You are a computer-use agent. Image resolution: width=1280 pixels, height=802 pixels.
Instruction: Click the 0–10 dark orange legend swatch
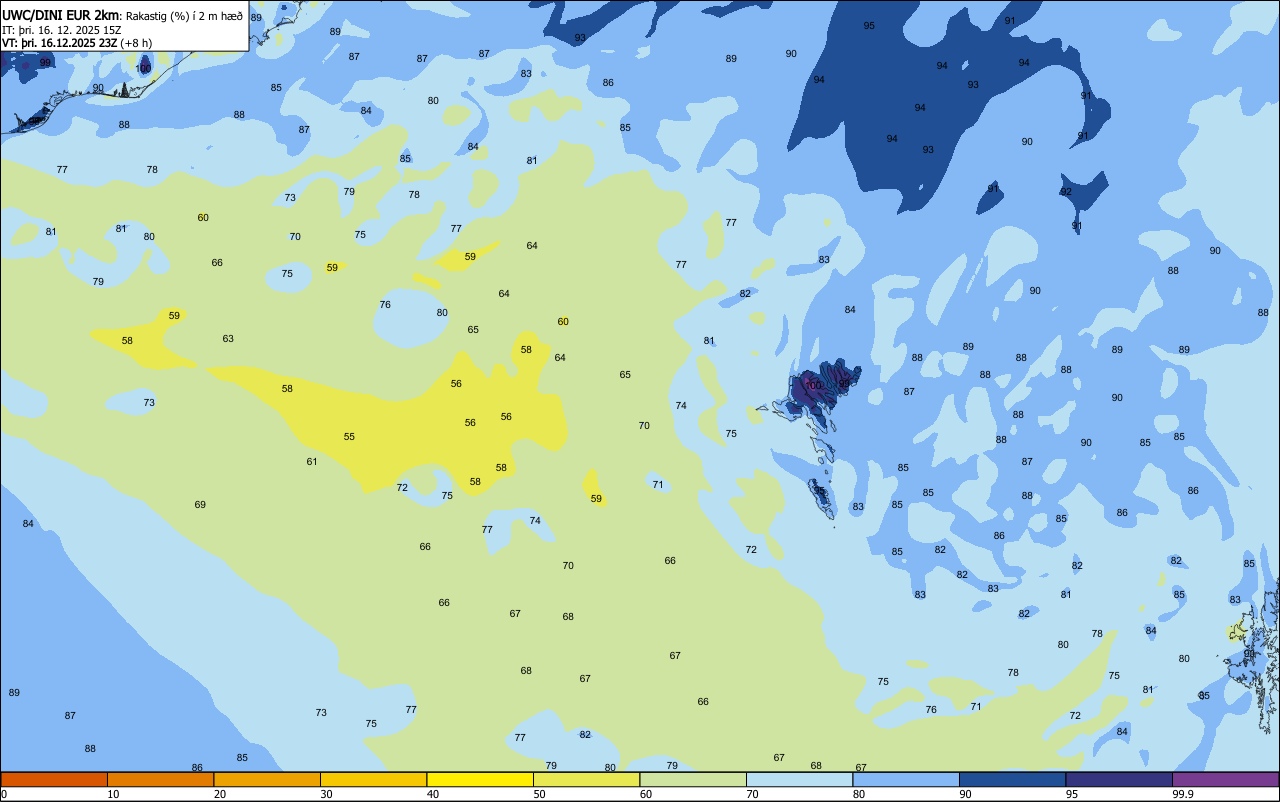pos(54,779)
